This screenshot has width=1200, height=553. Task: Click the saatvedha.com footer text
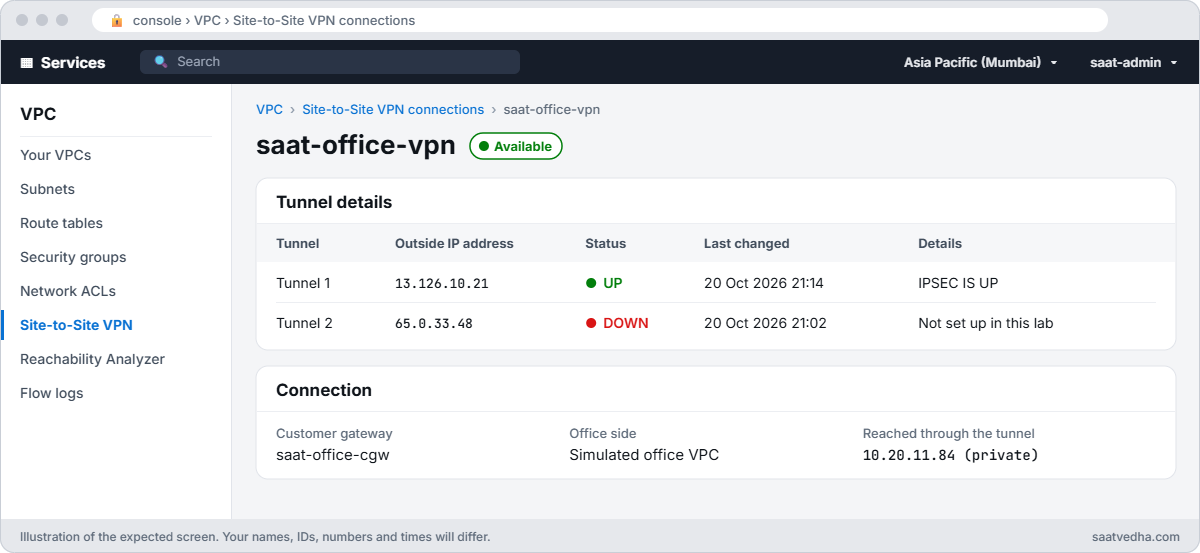tap(1136, 537)
